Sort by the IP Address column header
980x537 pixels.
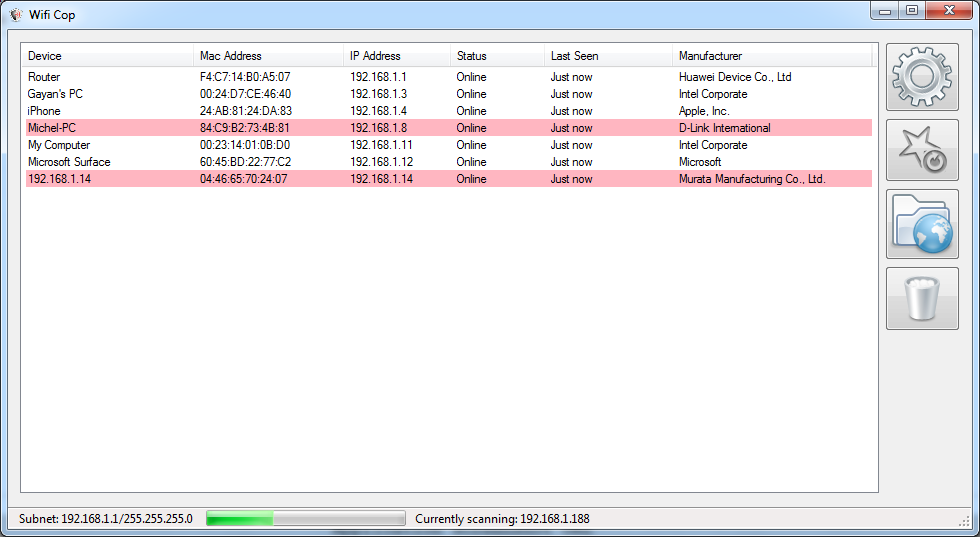pyautogui.click(x=398, y=56)
